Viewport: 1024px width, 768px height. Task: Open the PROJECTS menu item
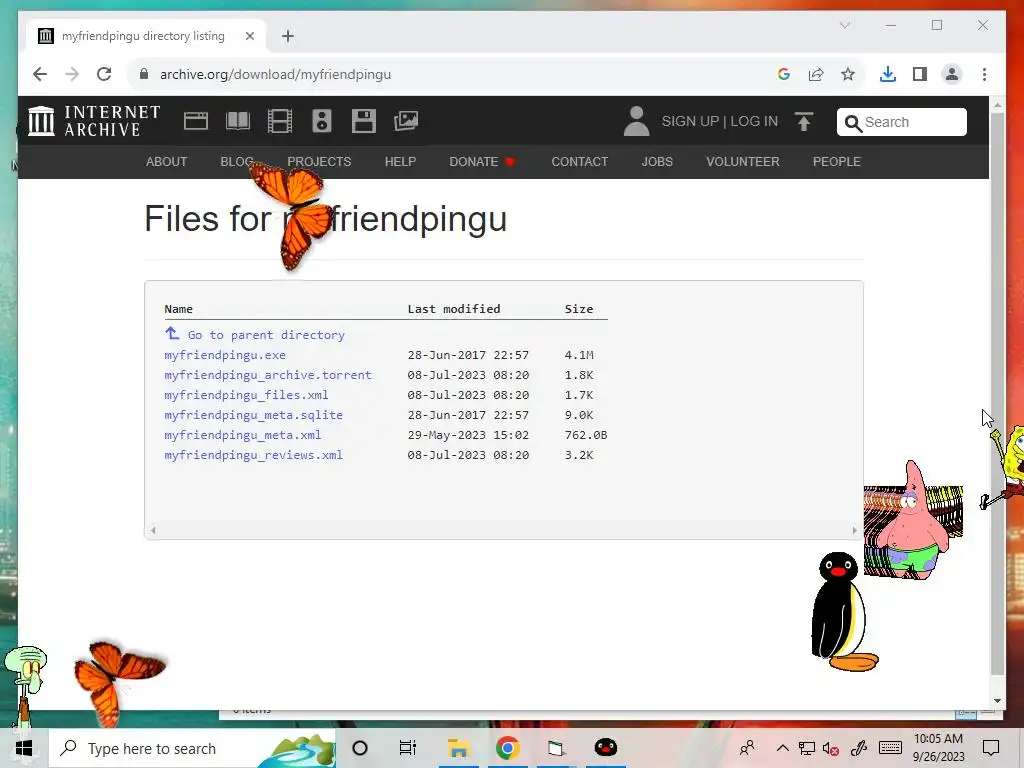coord(319,161)
